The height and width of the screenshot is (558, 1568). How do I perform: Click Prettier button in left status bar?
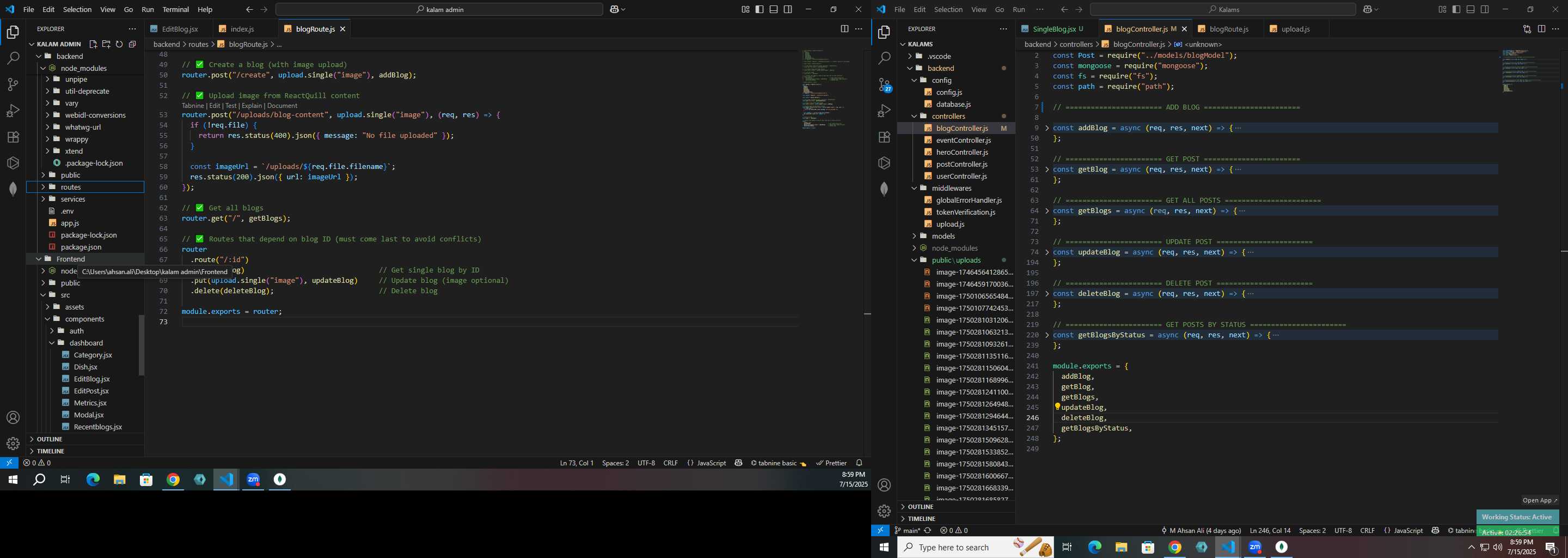point(831,463)
